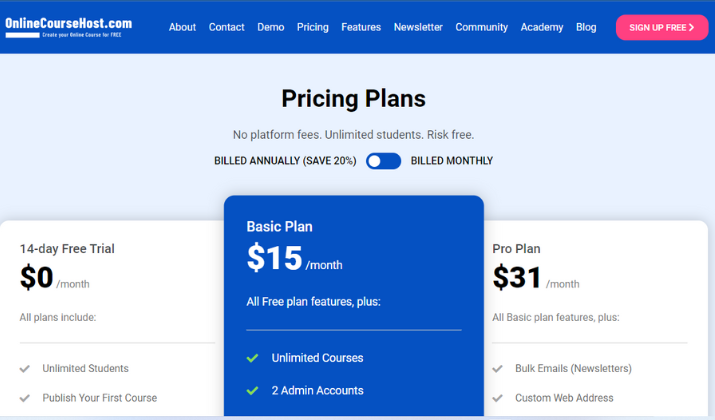Screen dimensions: 715x420
Task: Click the OnlineCourseHost.com logo
Action: 68,27
